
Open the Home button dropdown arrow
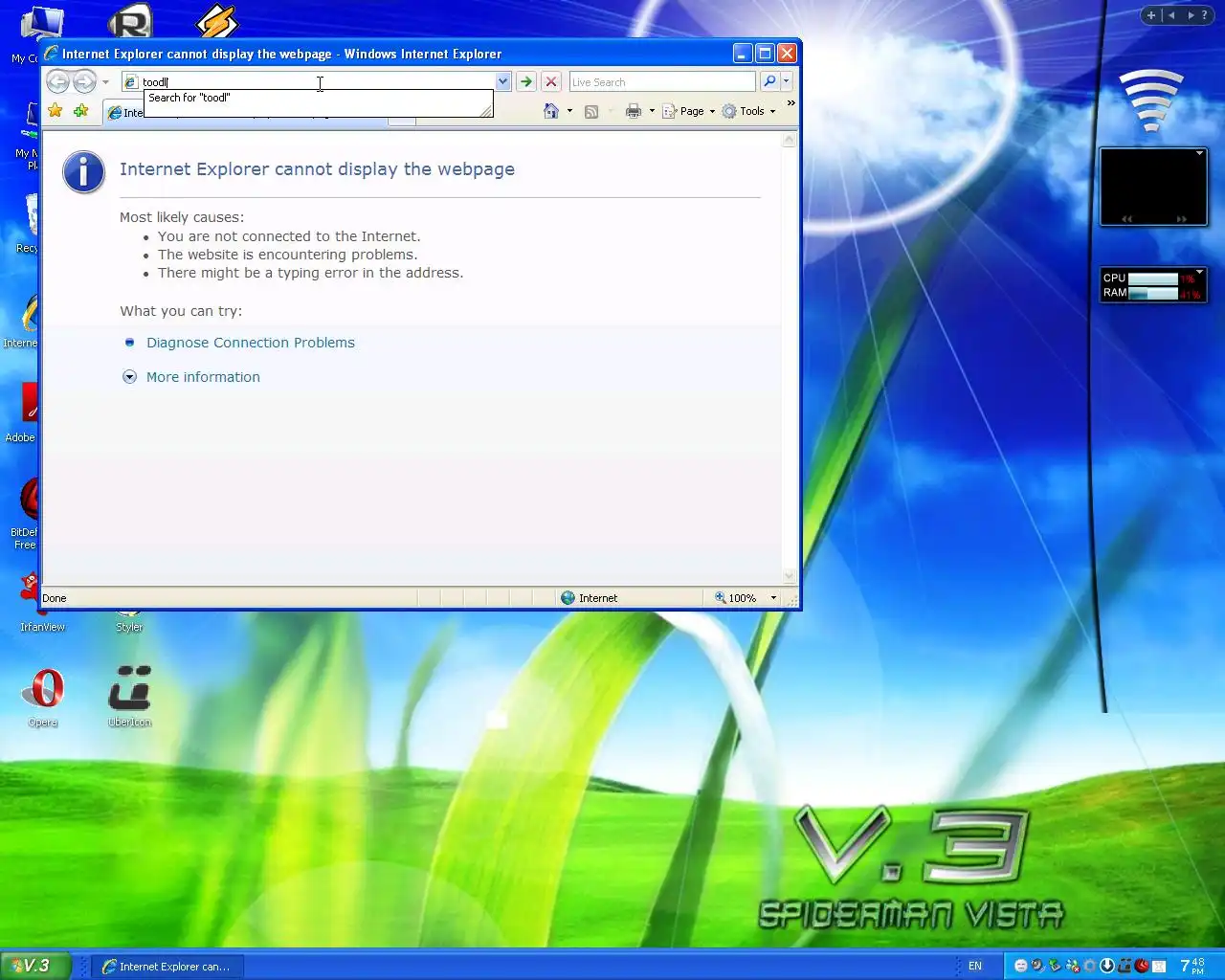[x=569, y=111]
